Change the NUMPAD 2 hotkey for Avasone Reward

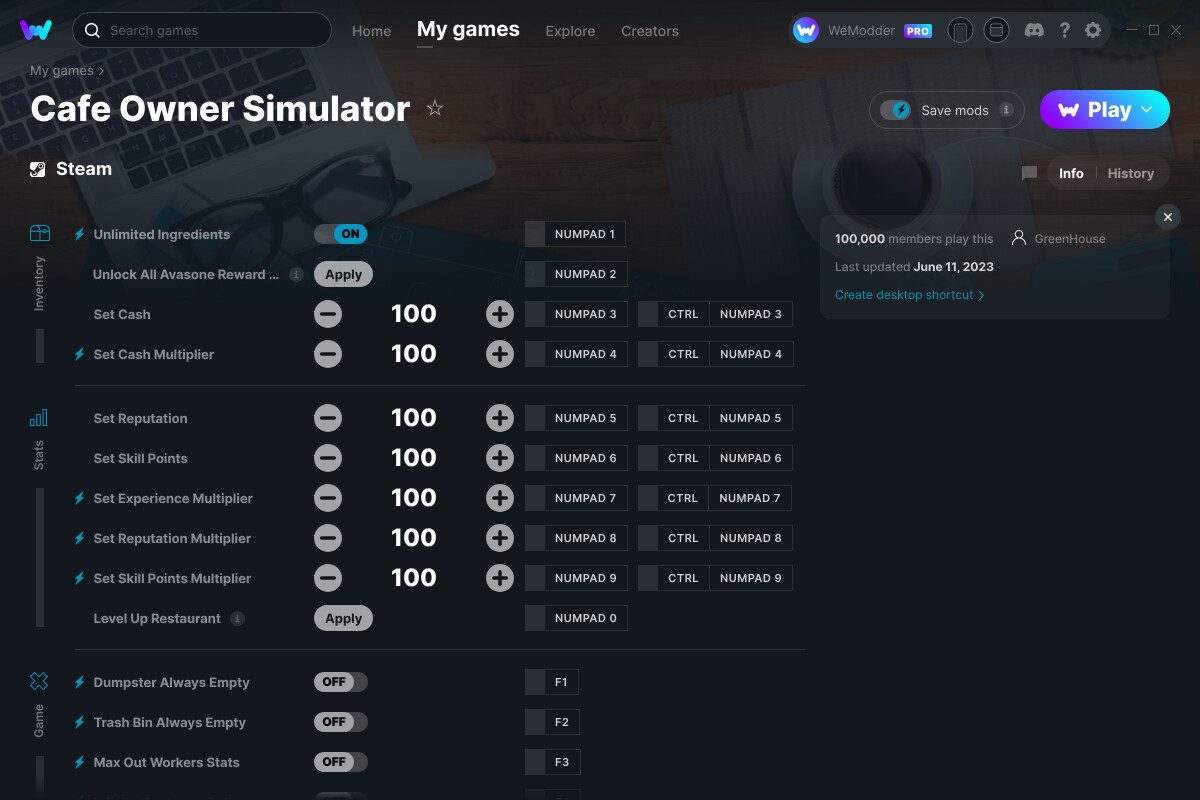[576, 274]
